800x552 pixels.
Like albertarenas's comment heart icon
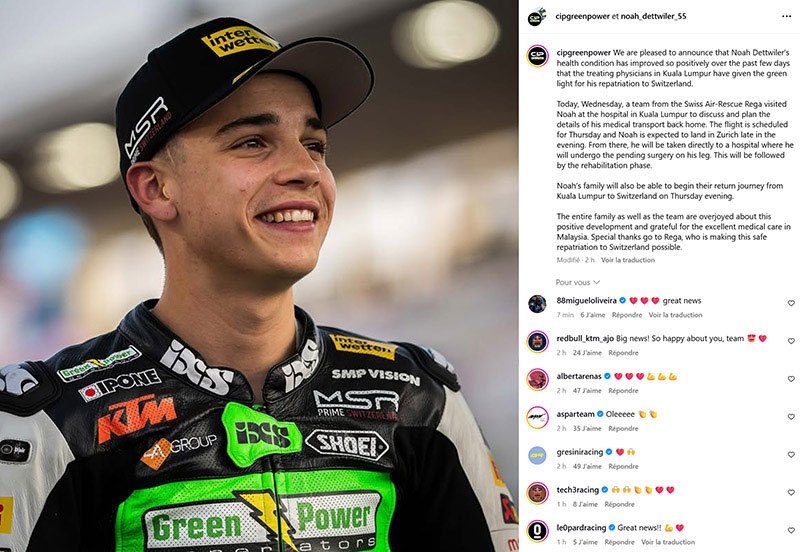(791, 379)
